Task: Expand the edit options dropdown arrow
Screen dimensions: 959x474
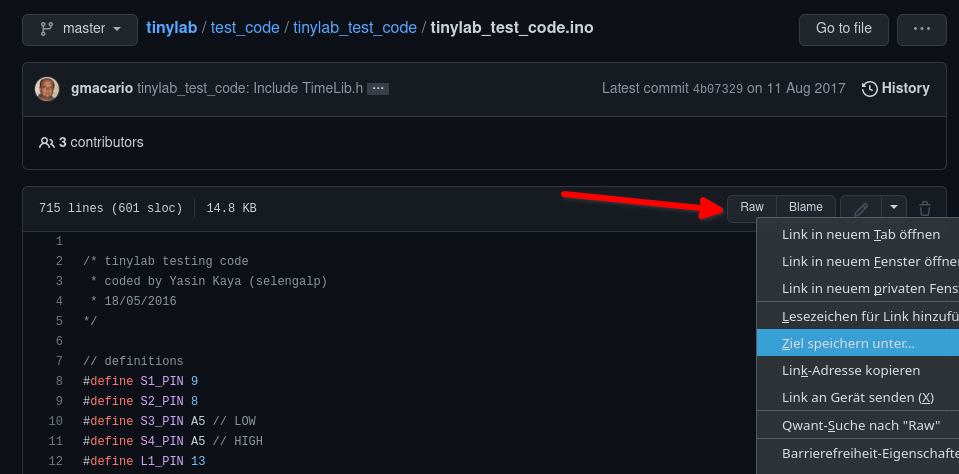Action: click(x=894, y=207)
